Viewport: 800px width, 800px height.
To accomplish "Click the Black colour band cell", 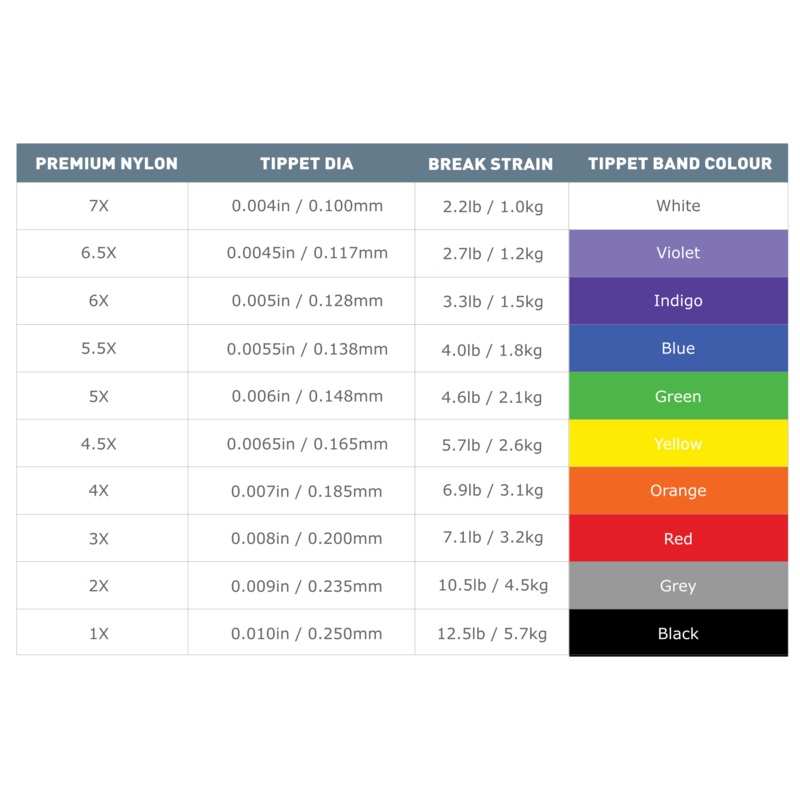I will point(678,633).
